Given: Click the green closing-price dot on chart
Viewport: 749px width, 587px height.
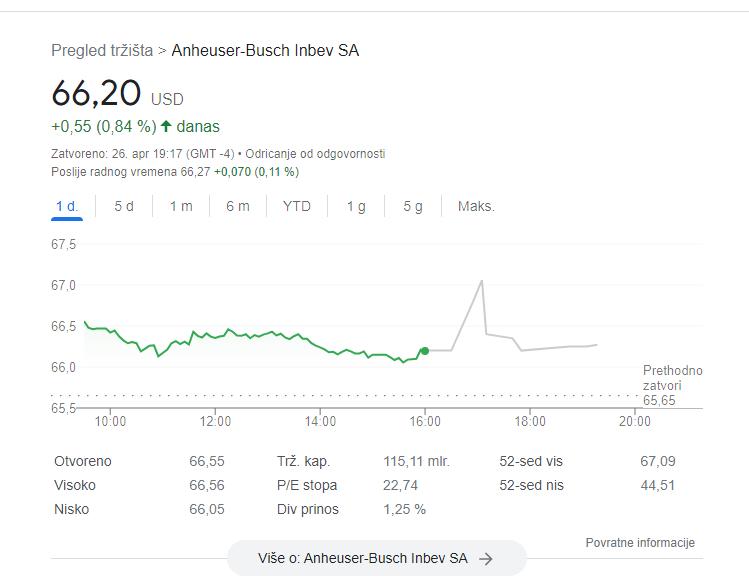Looking at the screenshot, I should pyautogui.click(x=425, y=351).
